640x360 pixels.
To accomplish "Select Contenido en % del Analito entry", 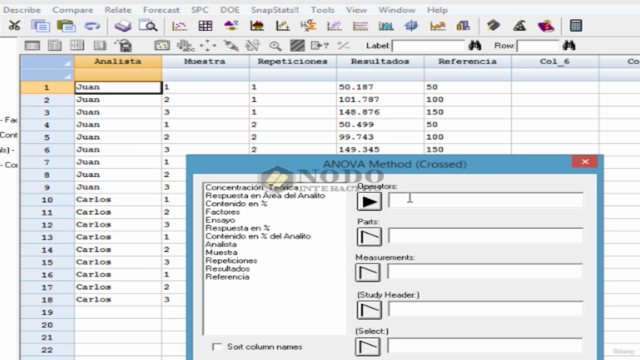I will point(258,236).
